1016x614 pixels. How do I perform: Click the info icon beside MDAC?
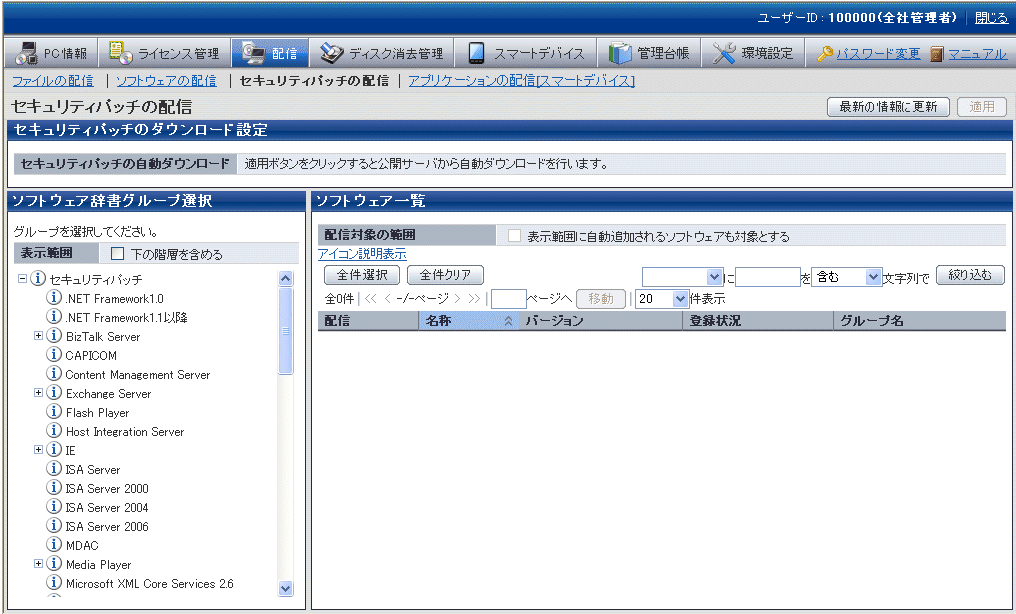pos(55,545)
